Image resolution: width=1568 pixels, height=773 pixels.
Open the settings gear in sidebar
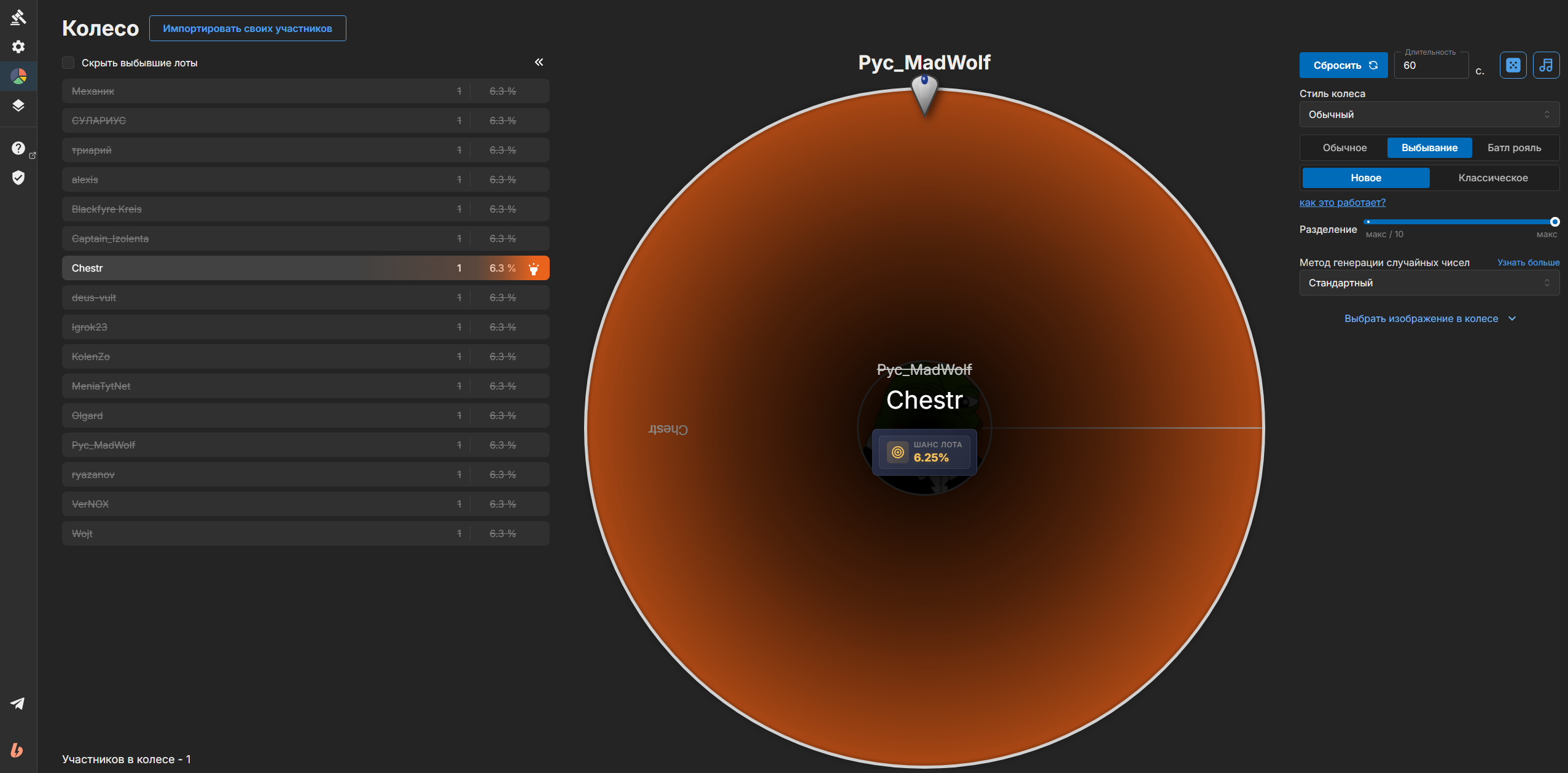(x=18, y=47)
